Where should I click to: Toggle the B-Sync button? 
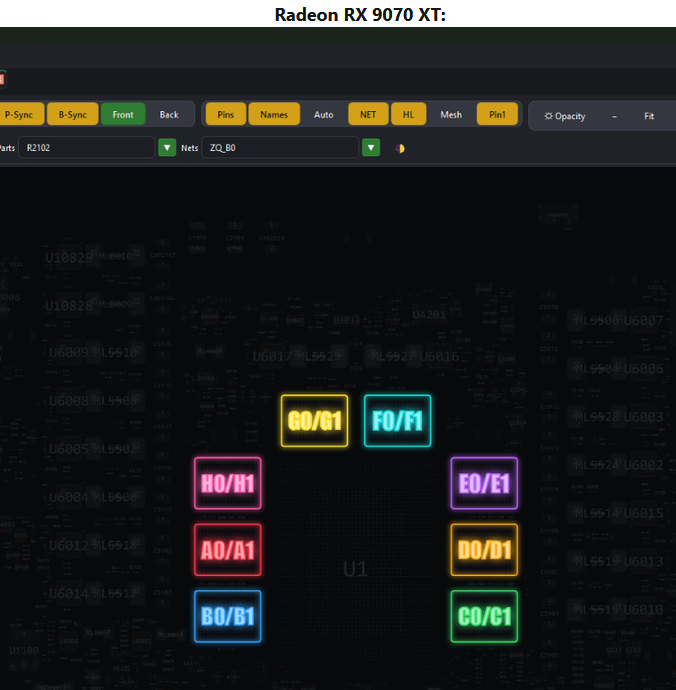pyautogui.click(x=73, y=114)
